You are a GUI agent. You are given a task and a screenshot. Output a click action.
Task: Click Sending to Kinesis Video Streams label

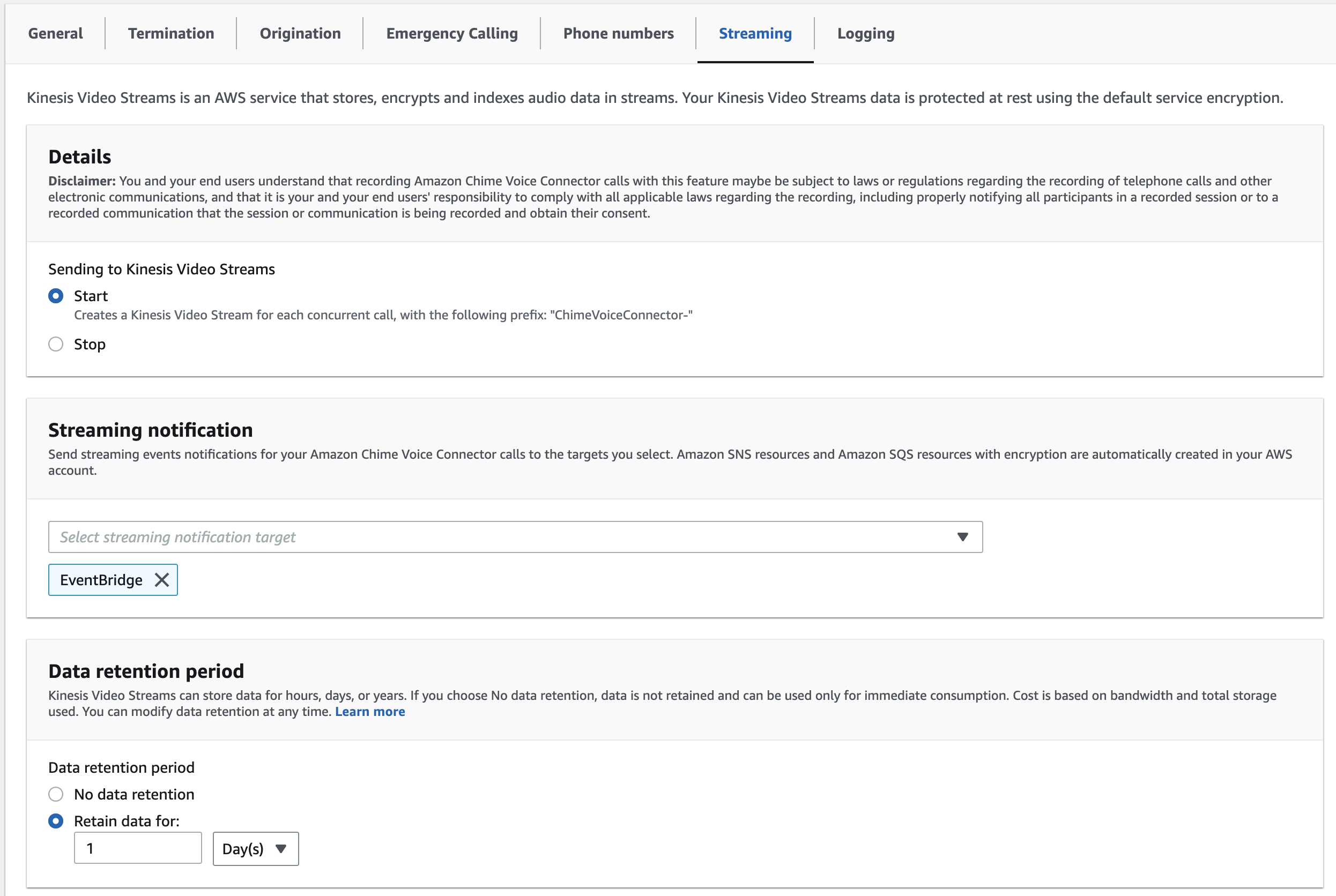(161, 269)
